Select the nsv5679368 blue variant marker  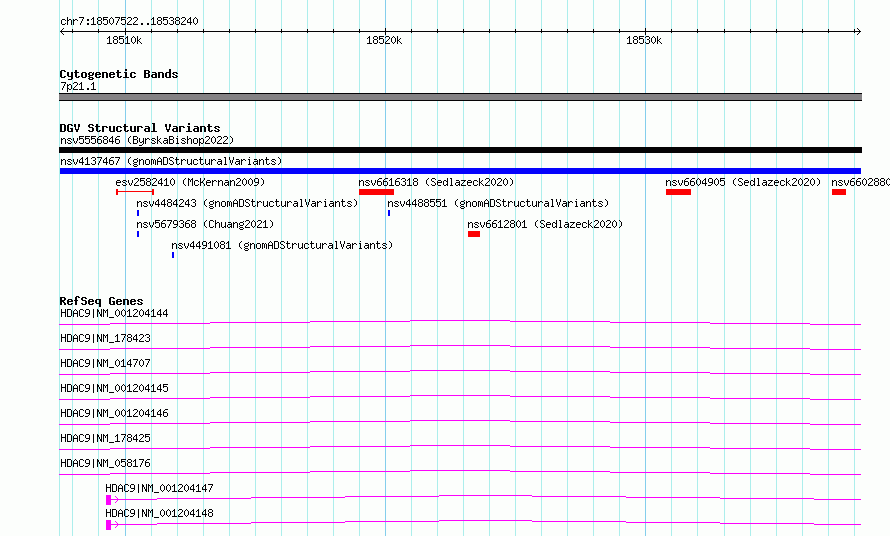click(138, 234)
